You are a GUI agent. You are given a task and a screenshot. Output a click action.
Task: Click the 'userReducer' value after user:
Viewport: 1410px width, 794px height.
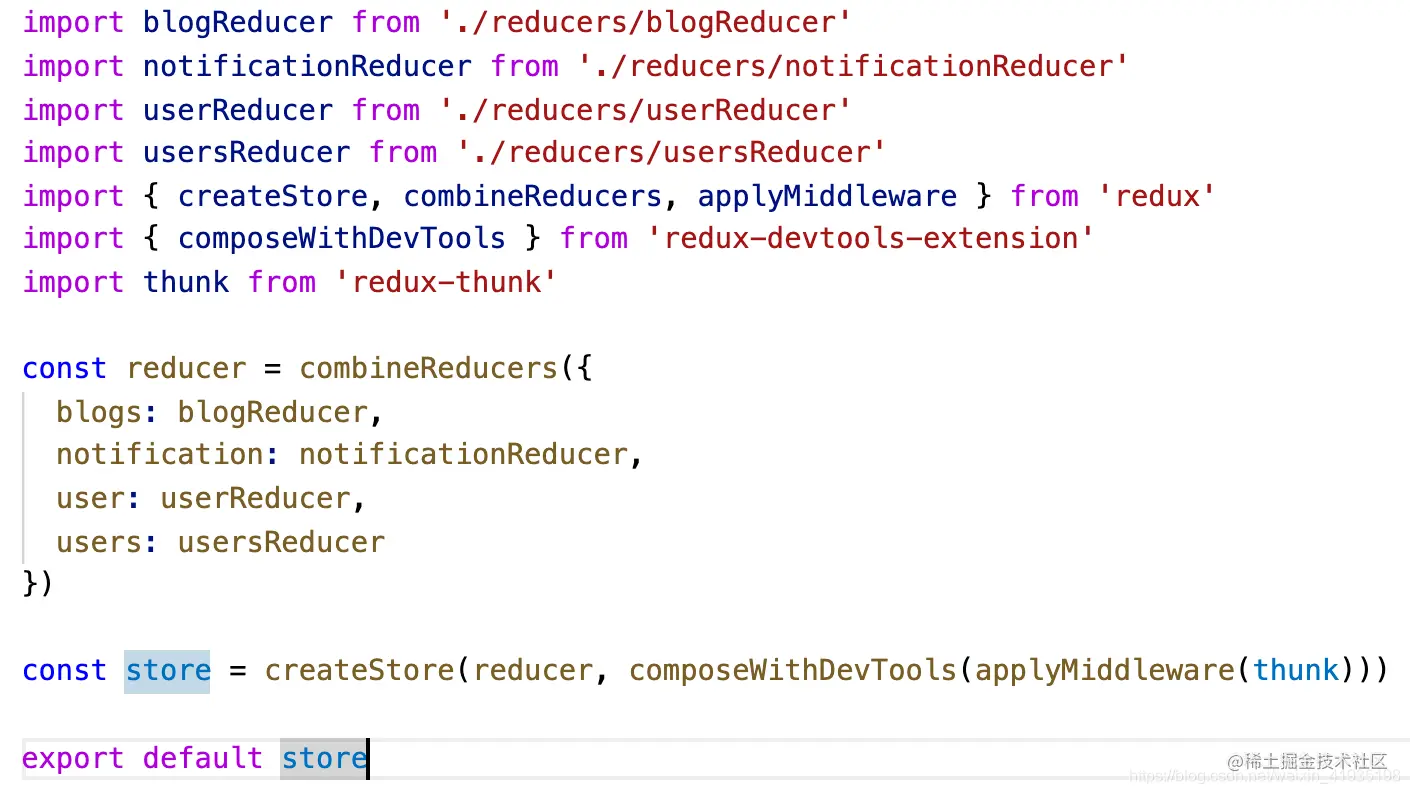pos(256,498)
